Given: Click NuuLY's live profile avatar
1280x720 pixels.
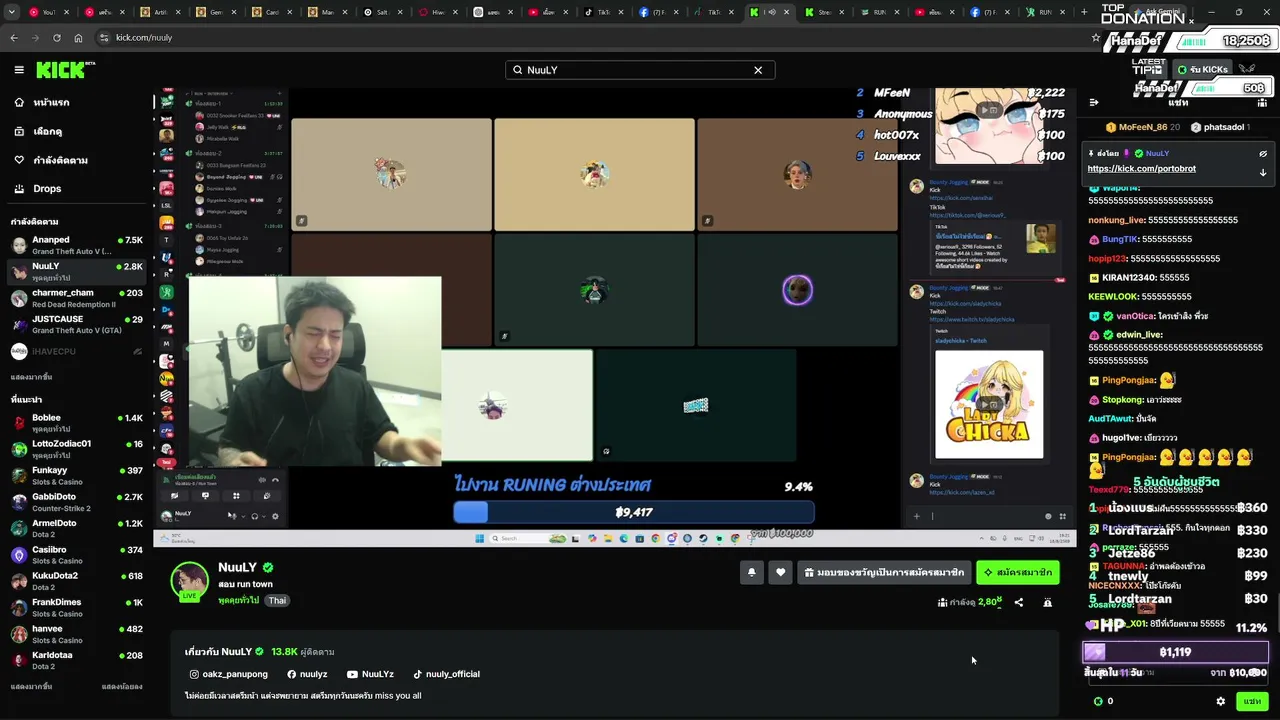Looking at the screenshot, I should (190, 582).
